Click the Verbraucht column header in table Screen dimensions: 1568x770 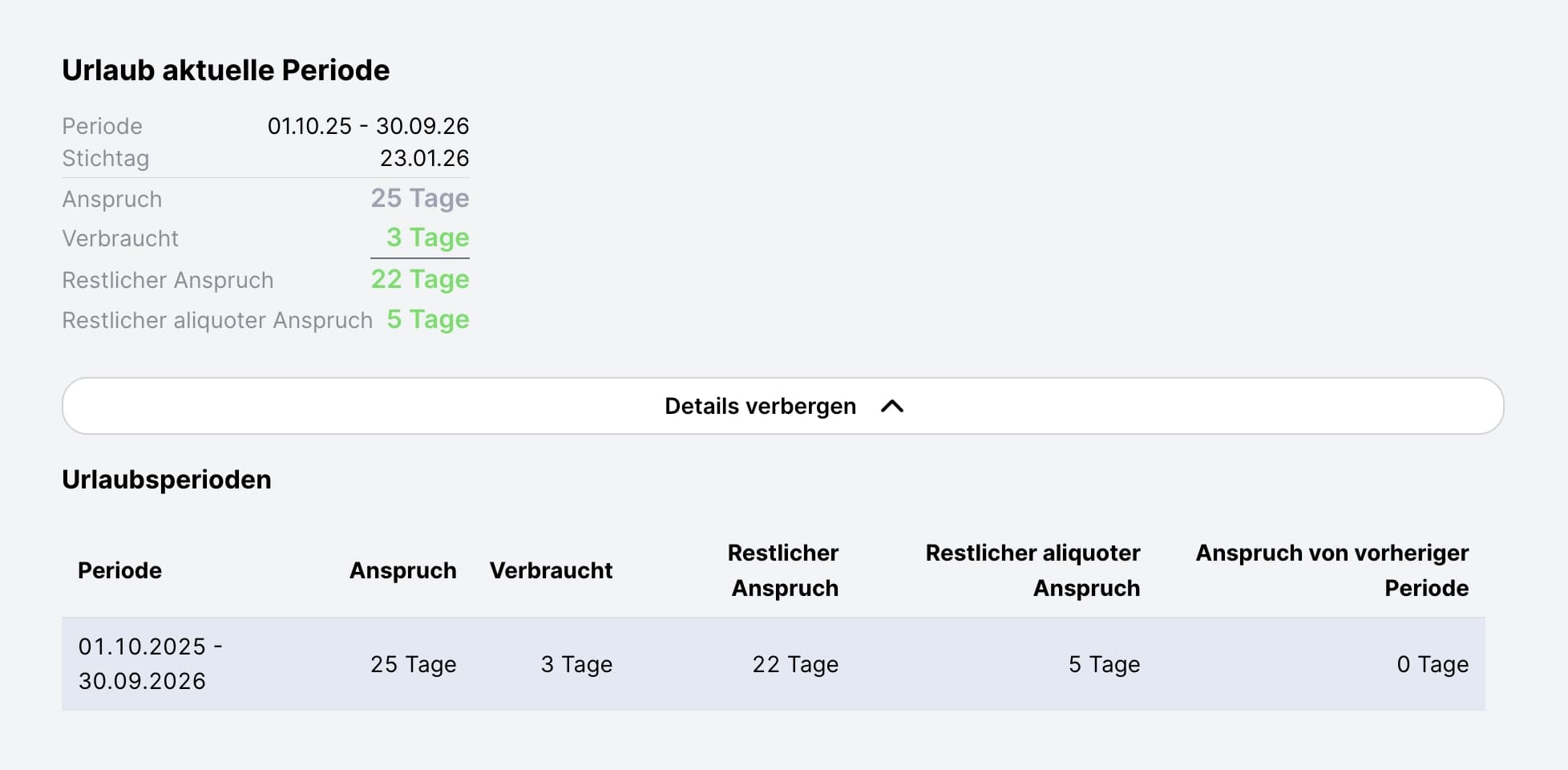coord(551,570)
